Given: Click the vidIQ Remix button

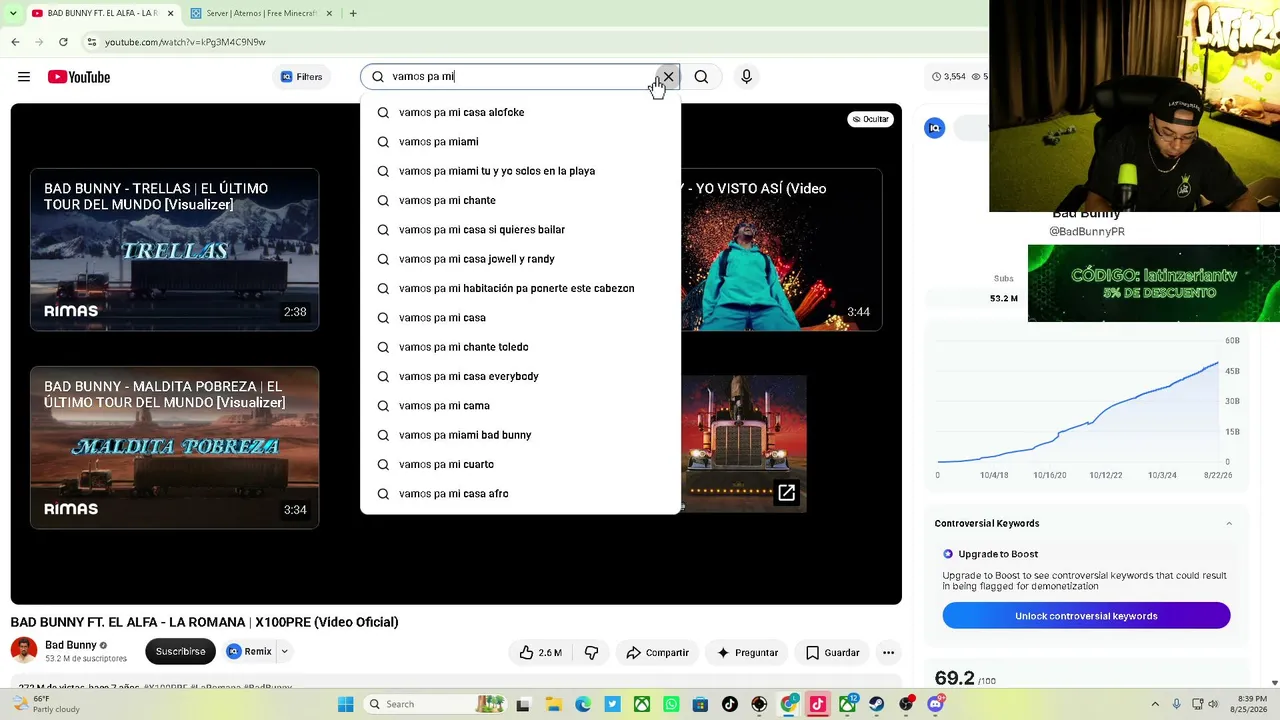Looking at the screenshot, I should [x=249, y=651].
